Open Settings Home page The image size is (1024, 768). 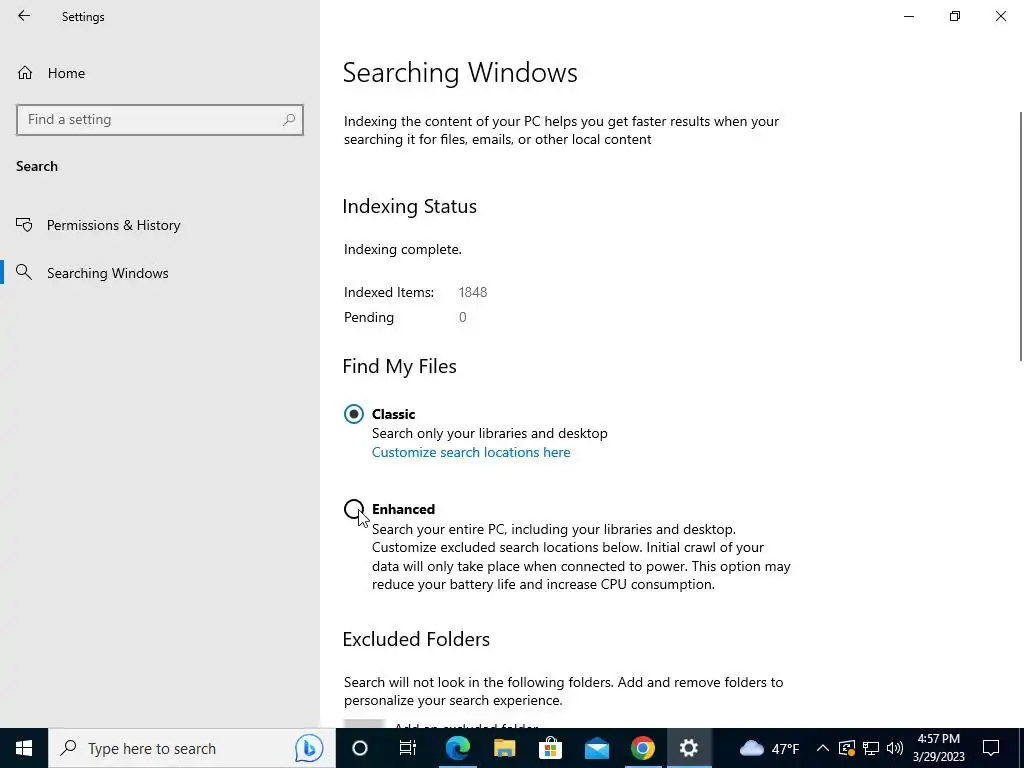(x=52, y=73)
